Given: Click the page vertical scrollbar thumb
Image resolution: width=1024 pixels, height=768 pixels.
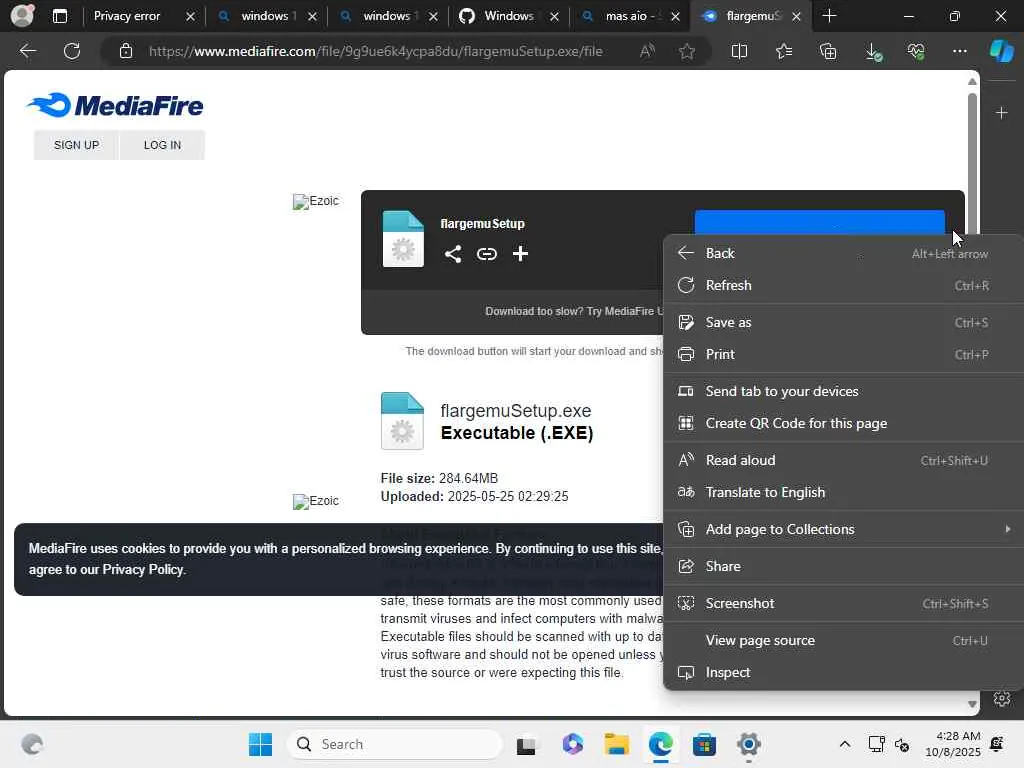Looking at the screenshot, I should [972, 163].
